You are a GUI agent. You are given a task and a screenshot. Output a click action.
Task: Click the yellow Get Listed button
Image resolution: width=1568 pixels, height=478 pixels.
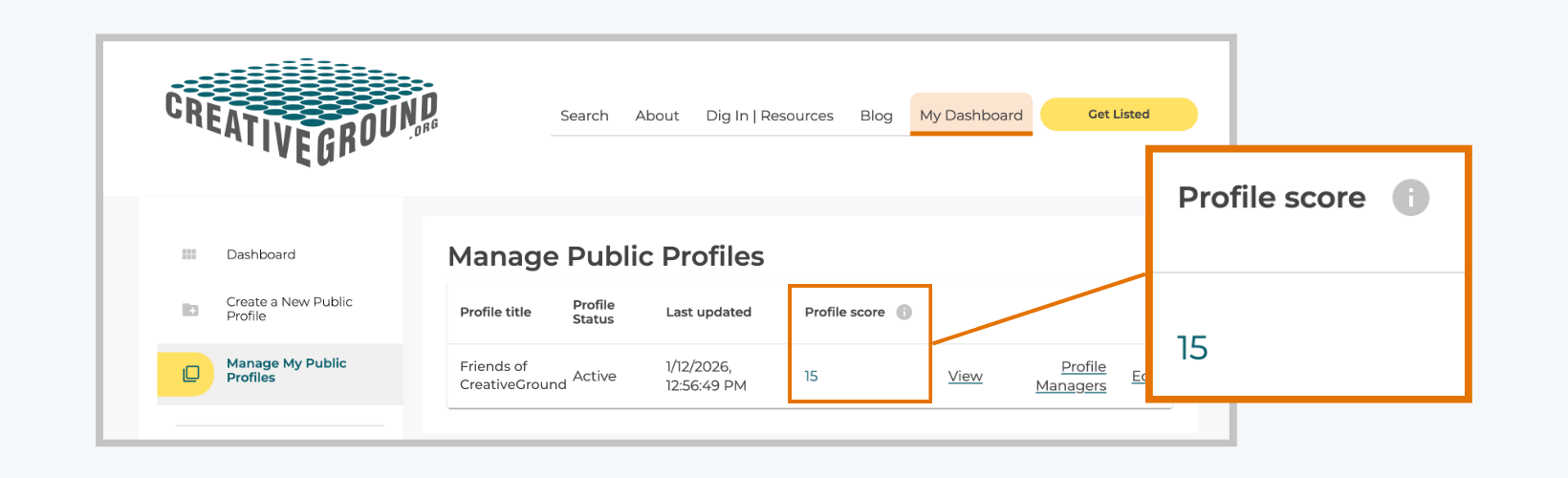click(1119, 114)
